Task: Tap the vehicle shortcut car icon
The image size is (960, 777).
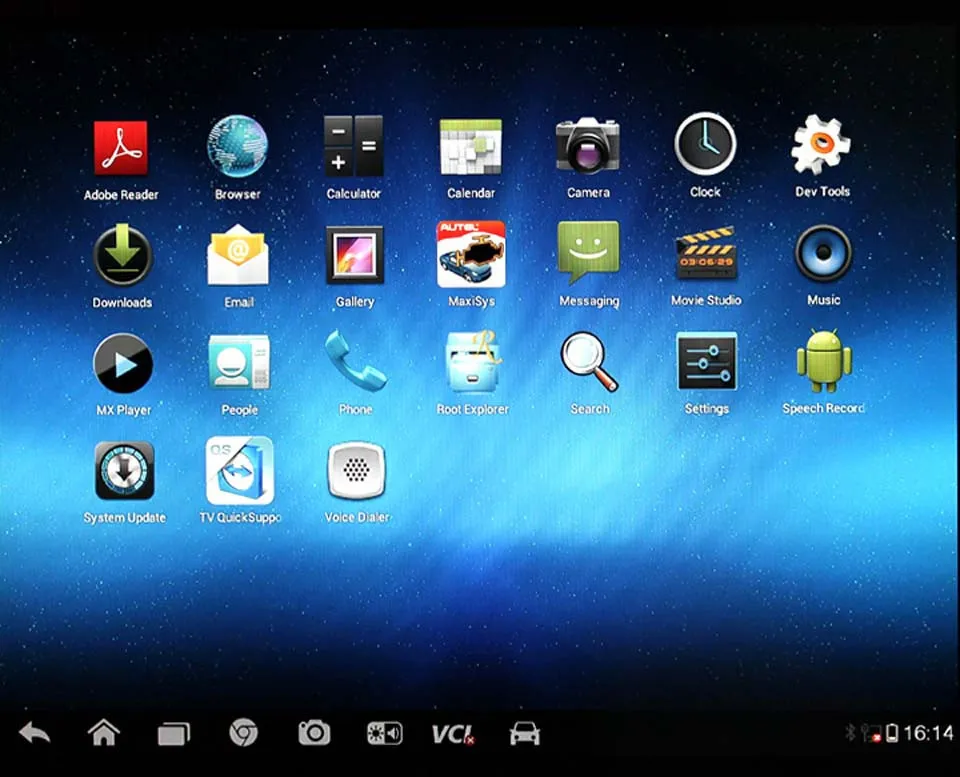Action: 525,733
